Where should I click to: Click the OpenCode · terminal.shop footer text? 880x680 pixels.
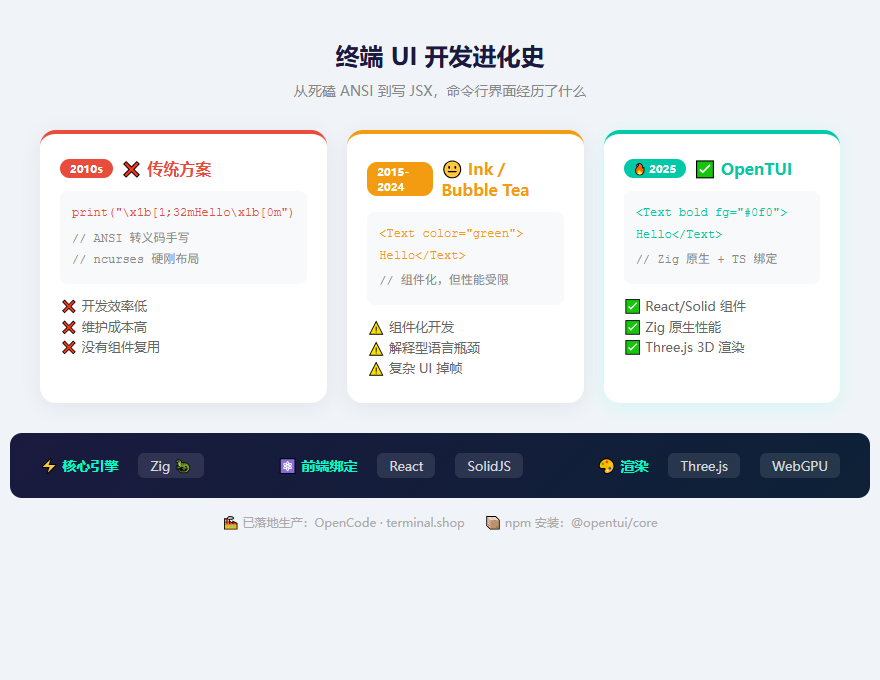tap(389, 523)
